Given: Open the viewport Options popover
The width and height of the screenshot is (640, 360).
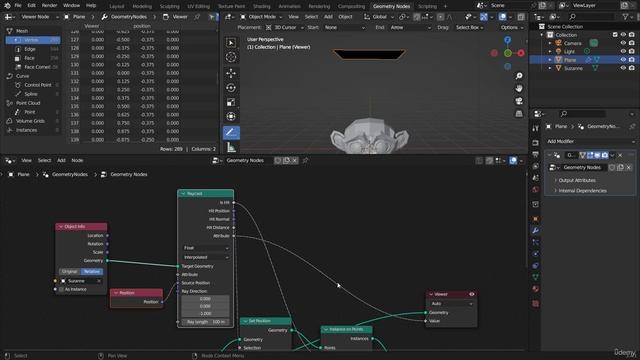Looking at the screenshot, I should [x=511, y=27].
